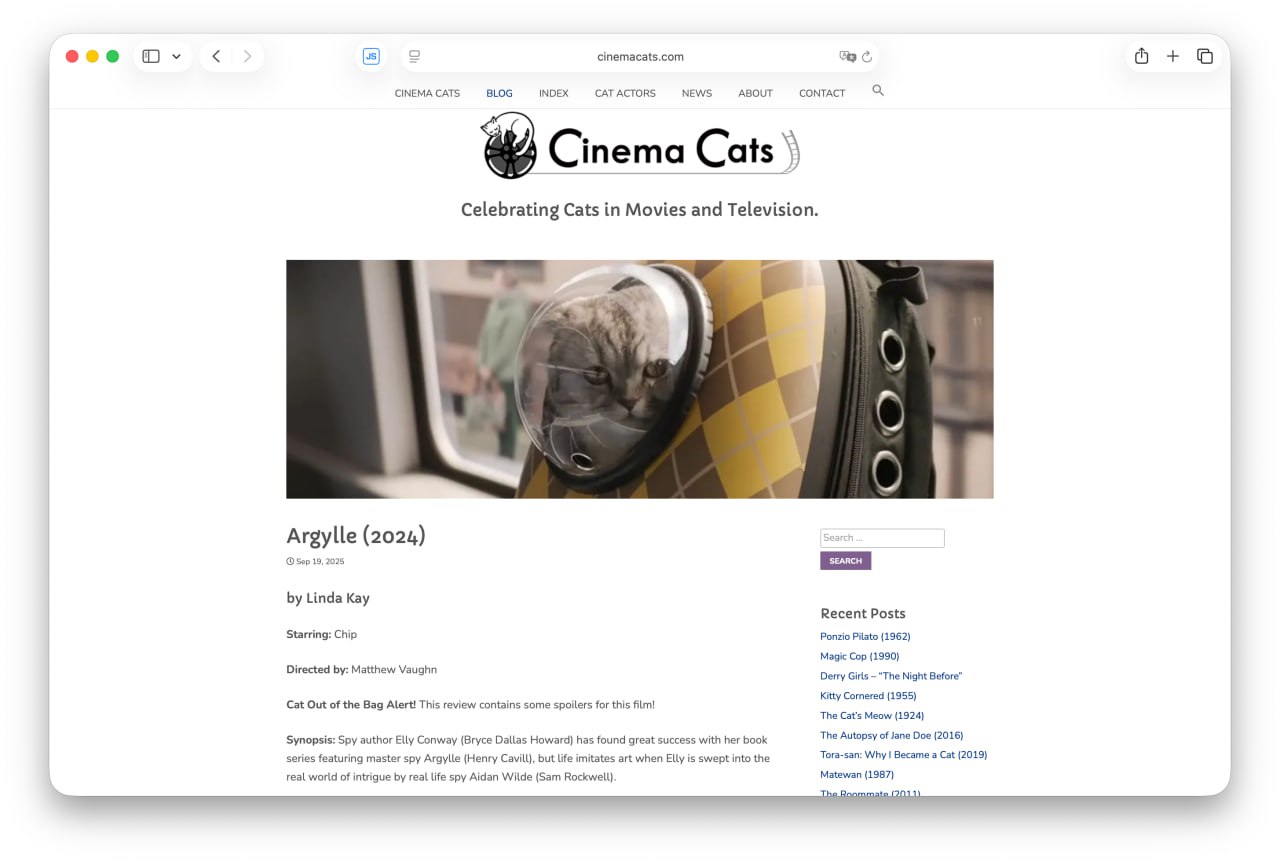Open the Reader view icon in address bar

(414, 57)
